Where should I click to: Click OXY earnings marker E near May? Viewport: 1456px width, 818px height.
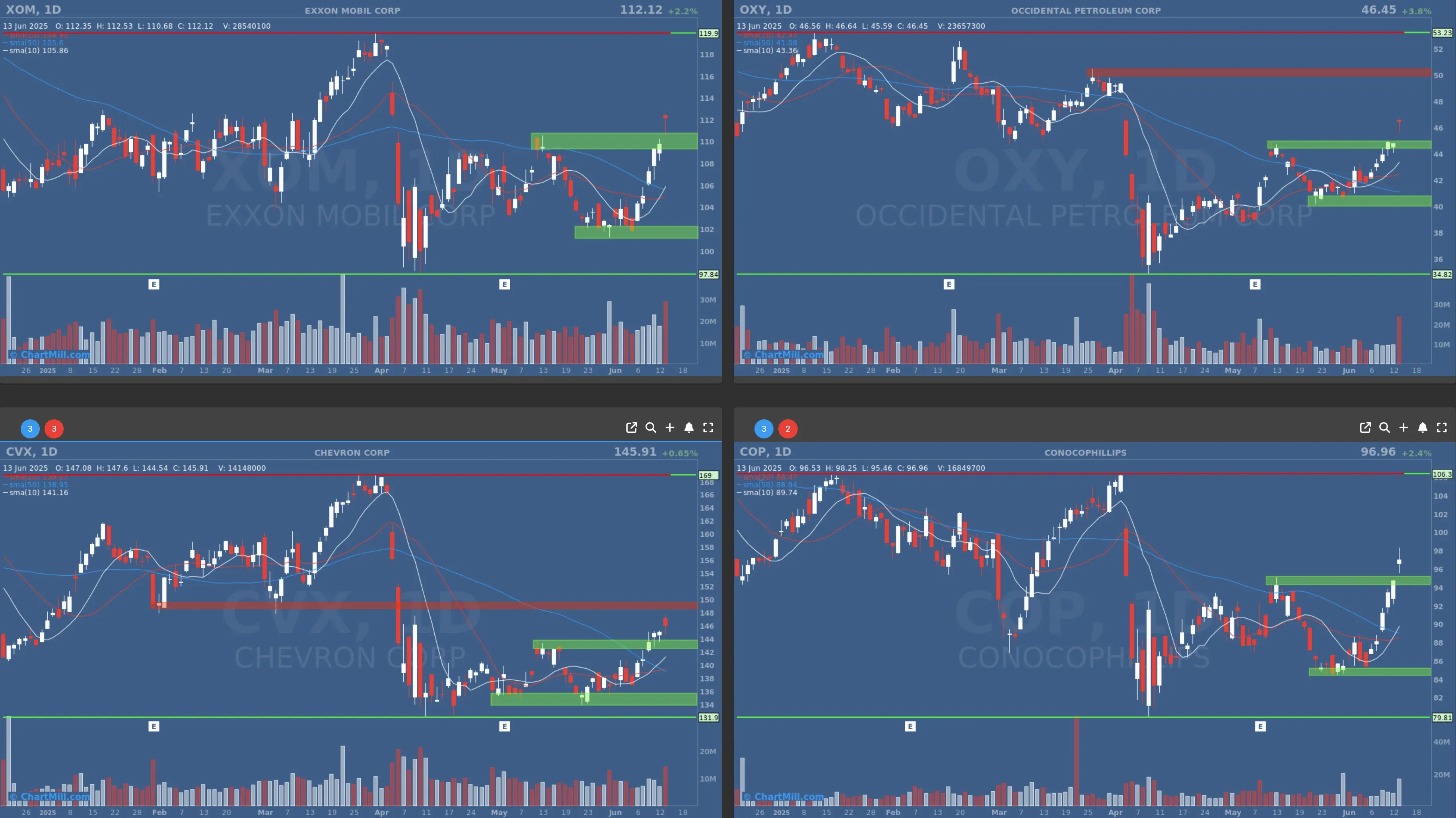[x=1255, y=284]
